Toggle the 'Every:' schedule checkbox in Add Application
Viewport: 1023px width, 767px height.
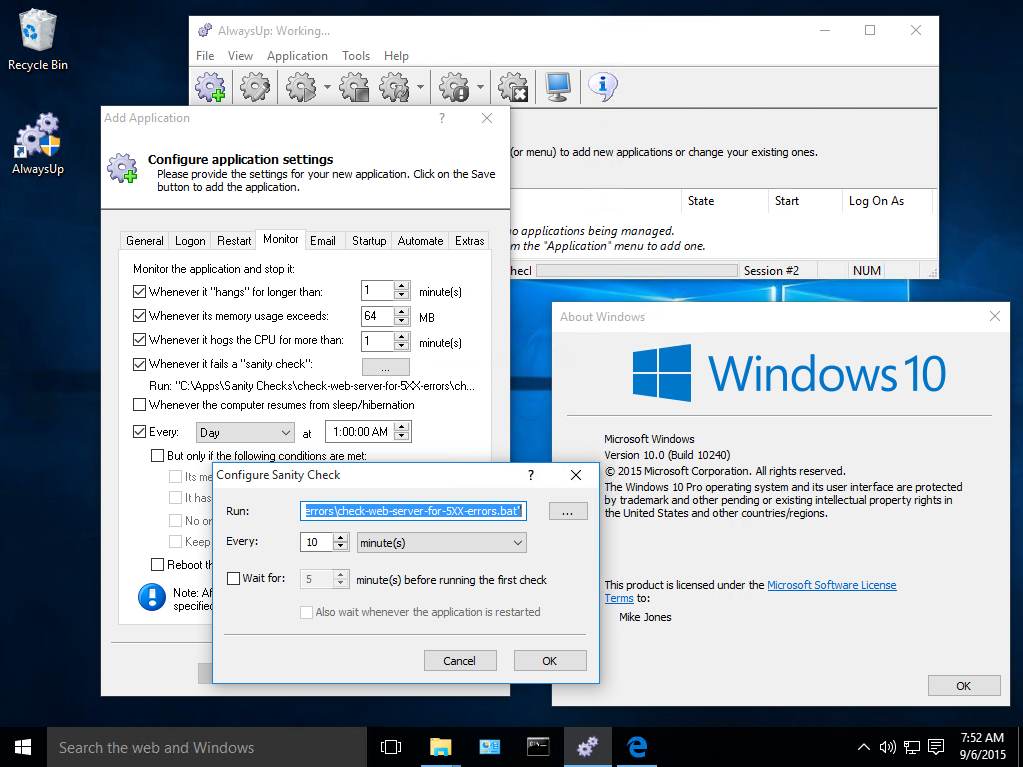[139, 432]
